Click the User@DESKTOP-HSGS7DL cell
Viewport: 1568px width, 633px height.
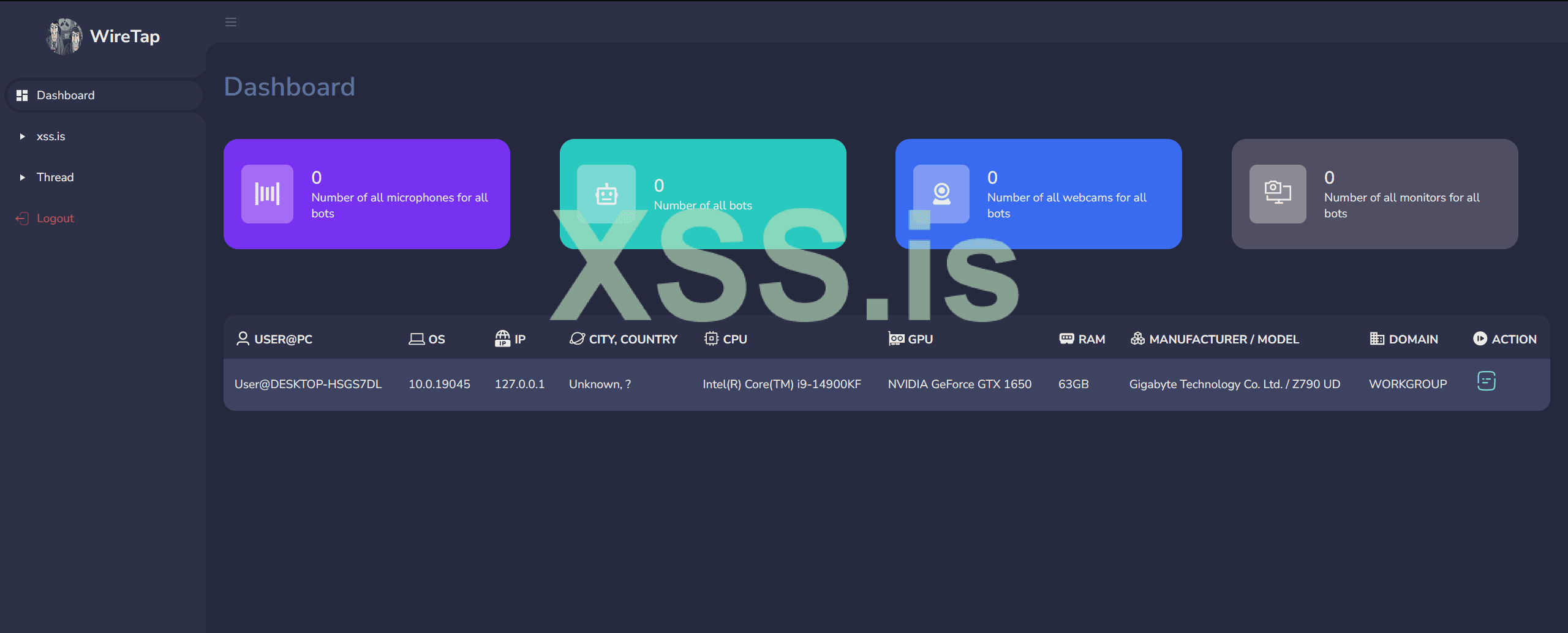tap(308, 384)
